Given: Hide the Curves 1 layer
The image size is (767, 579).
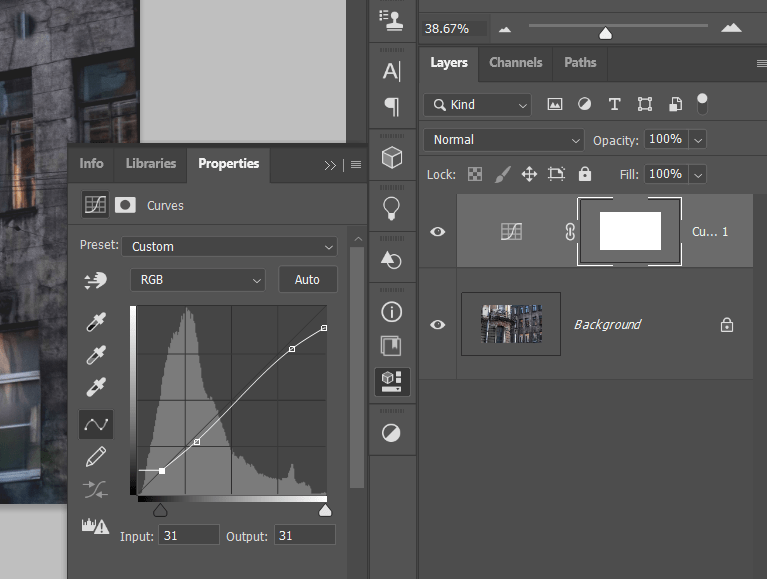Looking at the screenshot, I should (x=437, y=231).
